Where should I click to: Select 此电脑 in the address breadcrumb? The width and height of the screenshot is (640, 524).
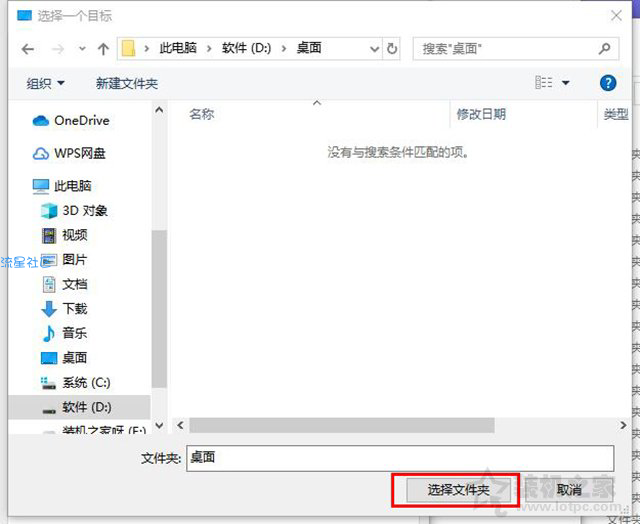click(178, 48)
